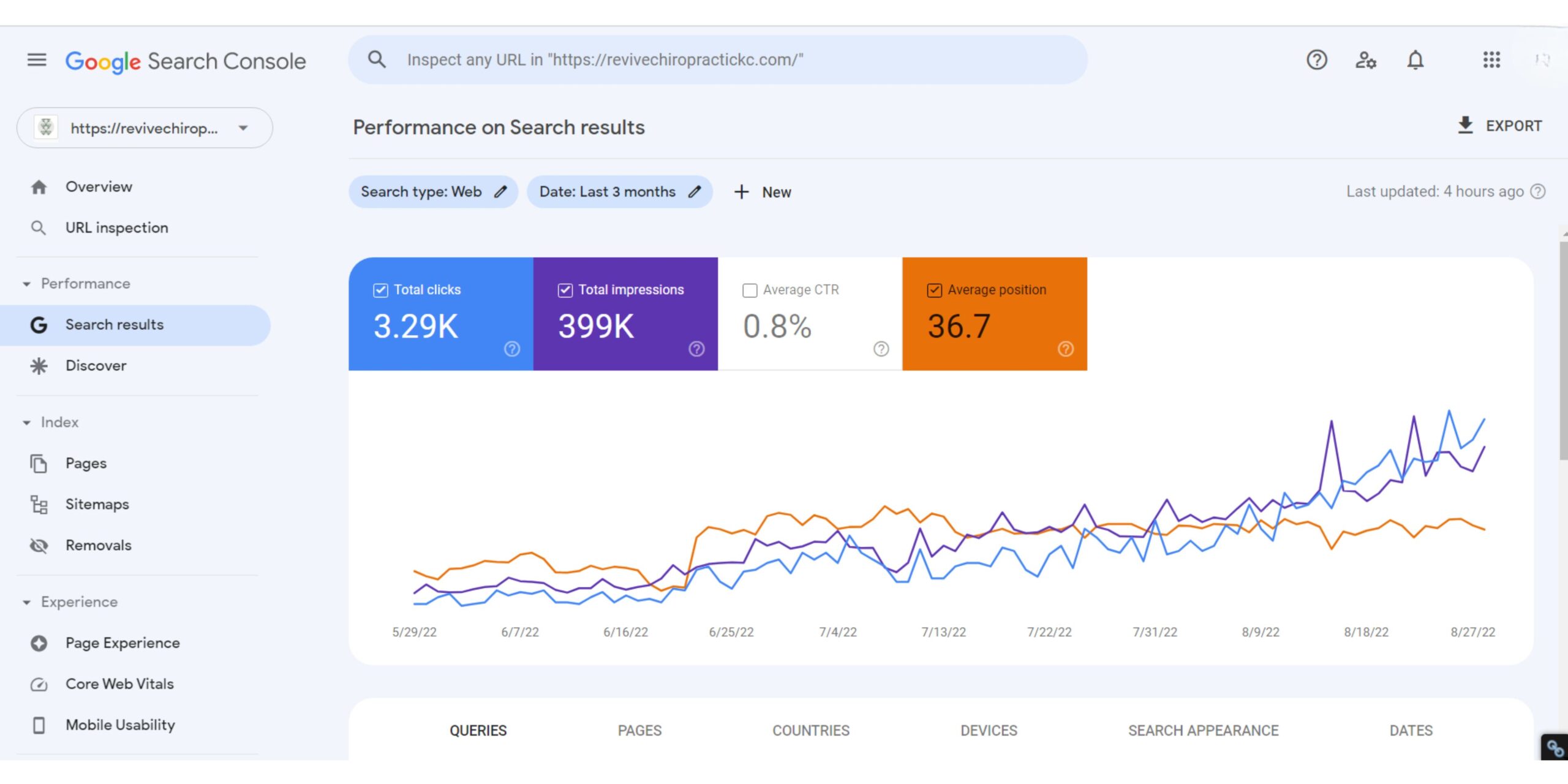Open Core Web Vitals report link
The image size is (1568, 784).
point(119,684)
